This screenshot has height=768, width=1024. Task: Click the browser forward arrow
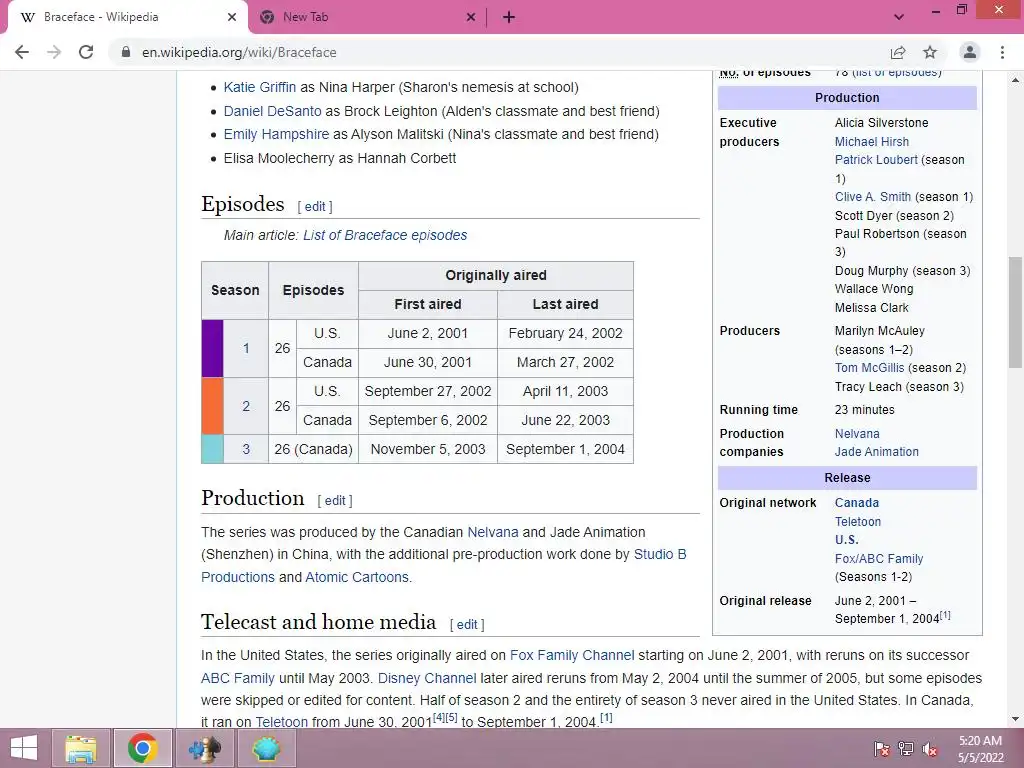(x=54, y=52)
